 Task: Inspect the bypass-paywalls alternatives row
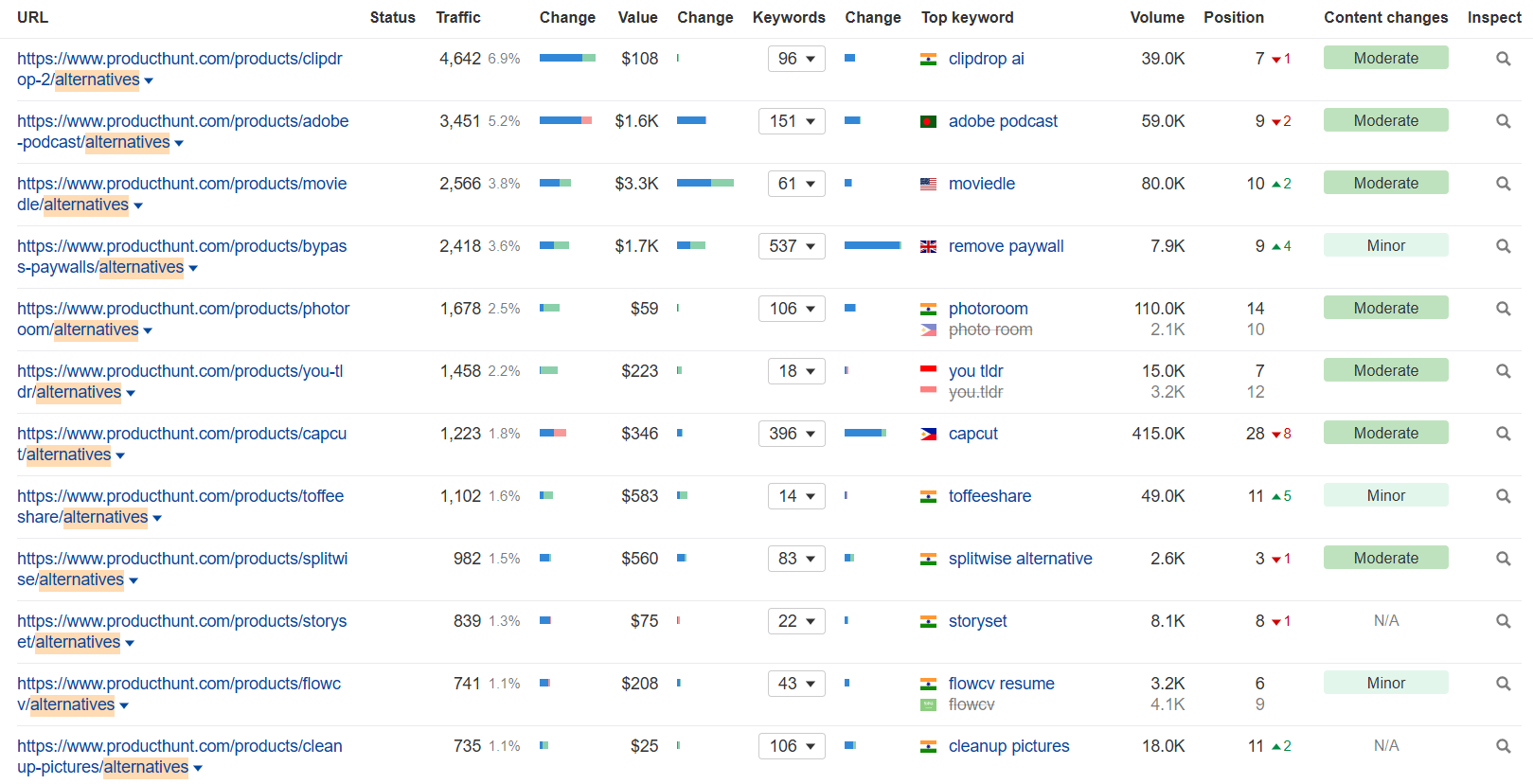click(1503, 246)
